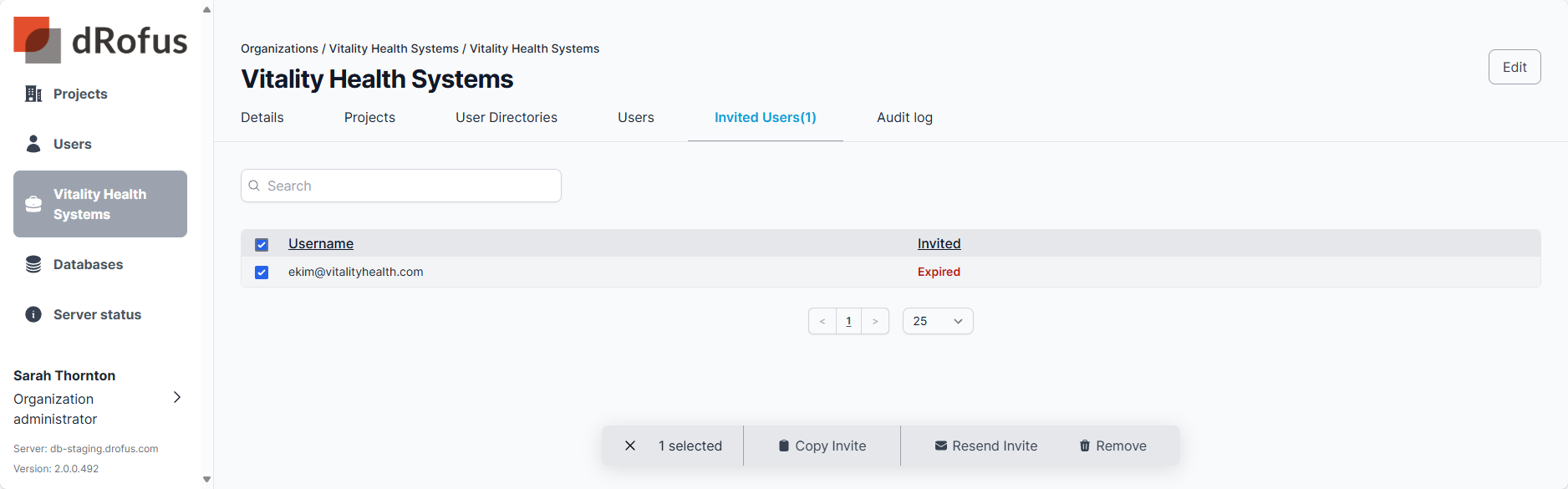Click the Vitality Health Systems briefcase icon

coord(33,204)
